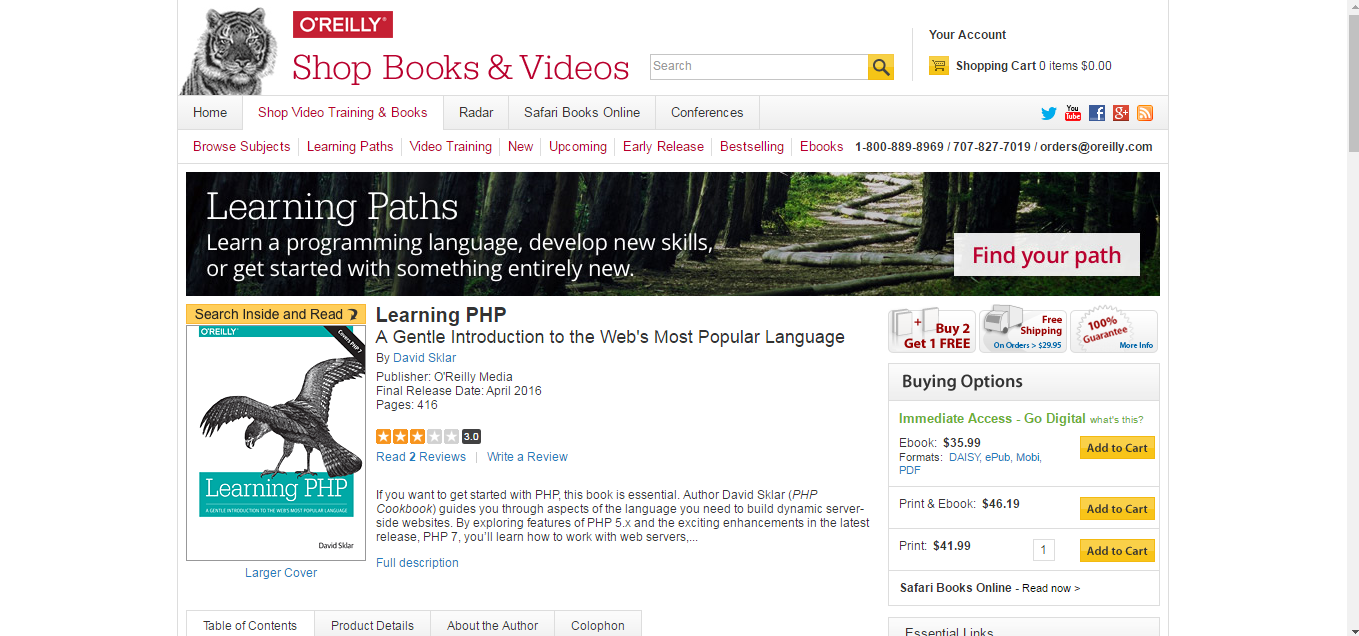Focus the Search input field
1359x636 pixels.
coord(759,67)
